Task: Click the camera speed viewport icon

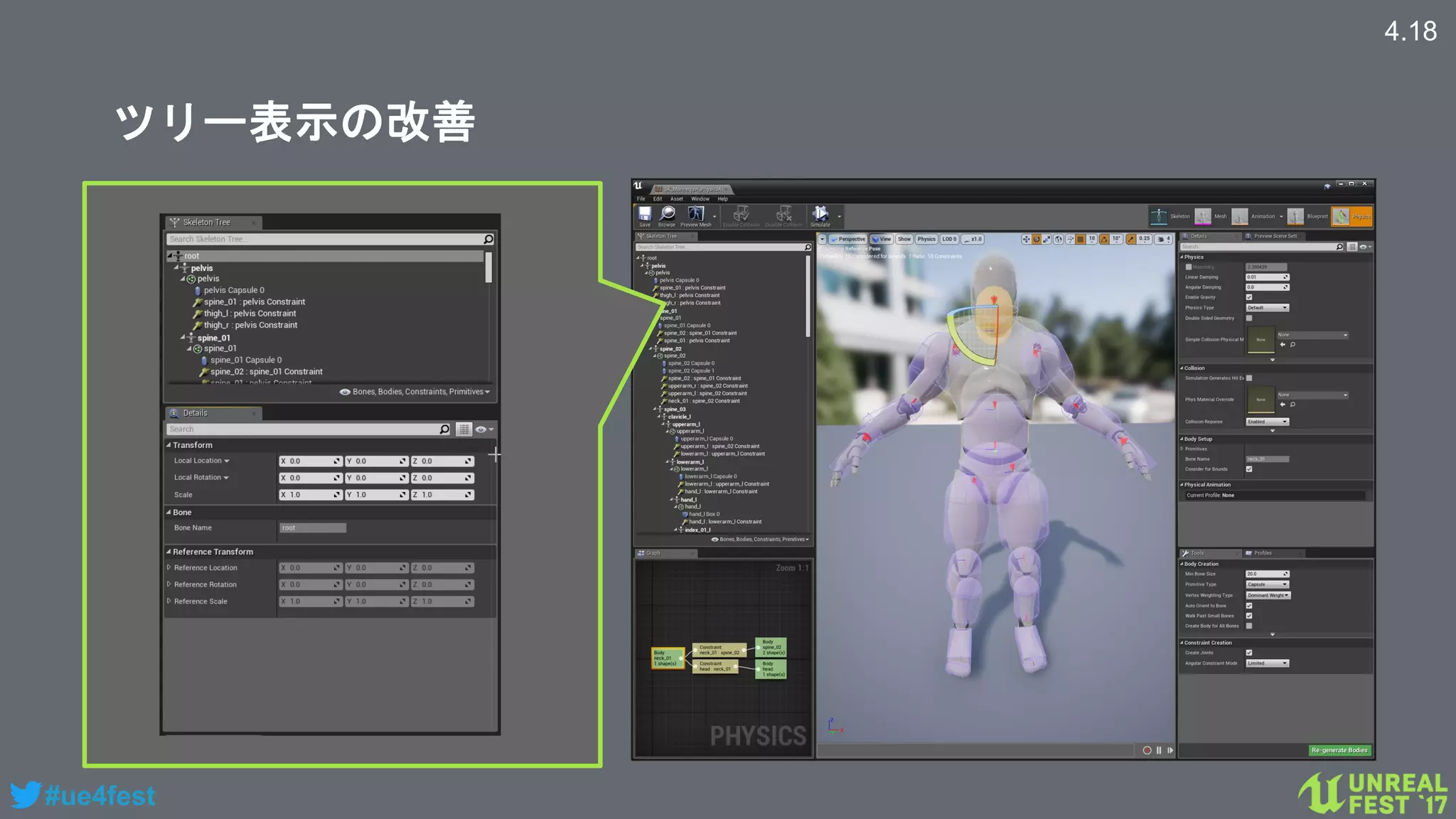Action: coord(1164,240)
